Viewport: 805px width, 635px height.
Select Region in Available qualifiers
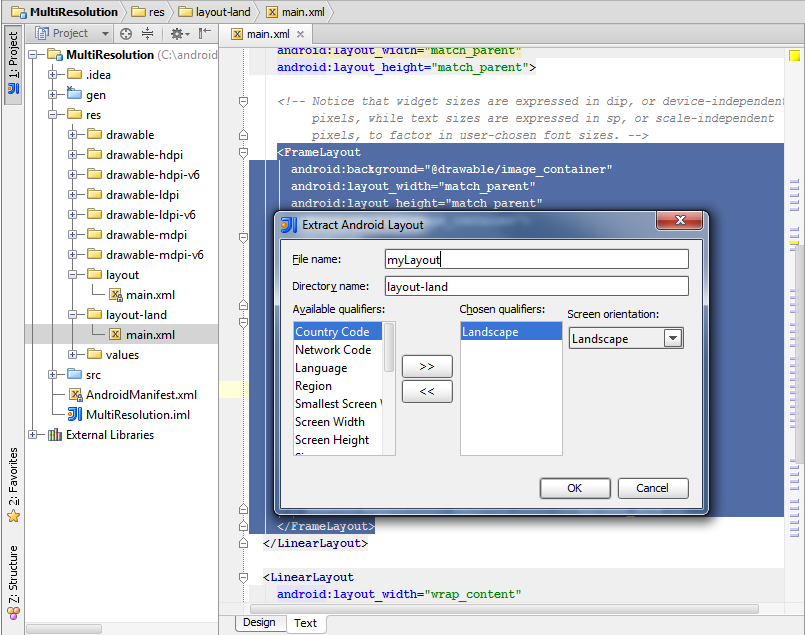(x=337, y=386)
